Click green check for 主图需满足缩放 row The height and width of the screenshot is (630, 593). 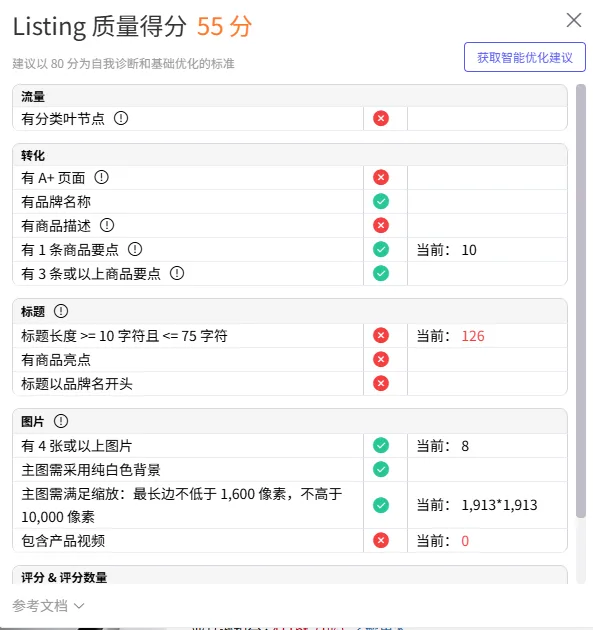381,505
